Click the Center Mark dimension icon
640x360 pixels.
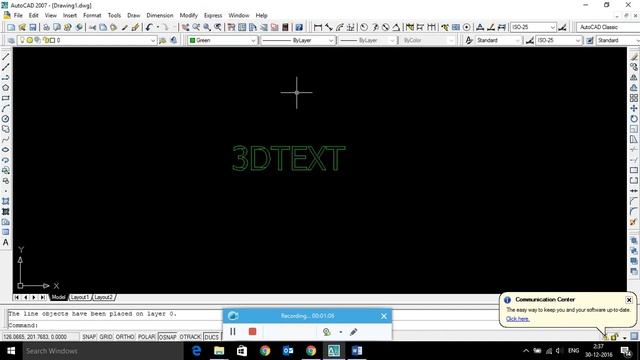pos(467,27)
